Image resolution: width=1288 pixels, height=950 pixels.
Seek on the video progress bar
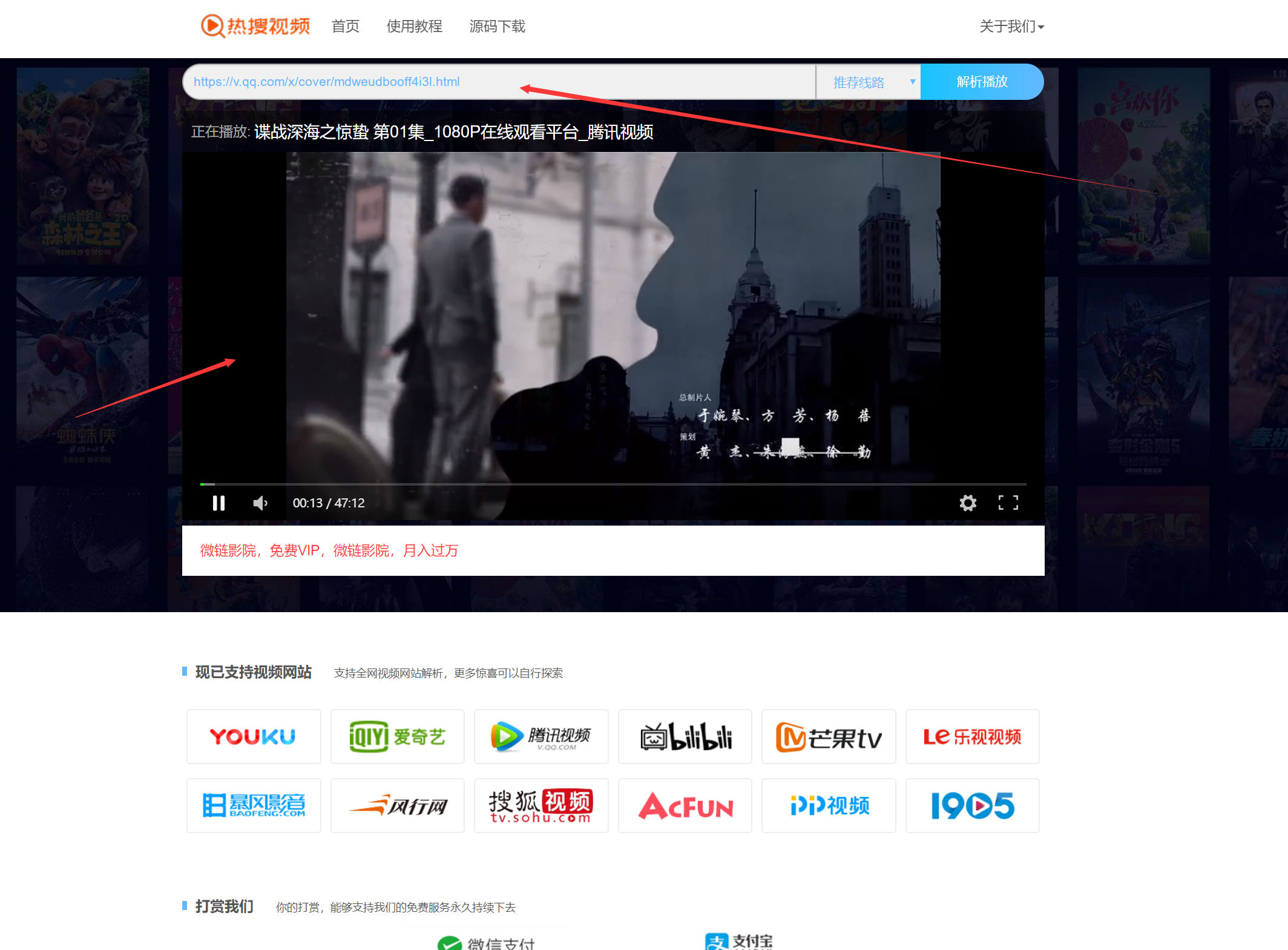(x=613, y=484)
